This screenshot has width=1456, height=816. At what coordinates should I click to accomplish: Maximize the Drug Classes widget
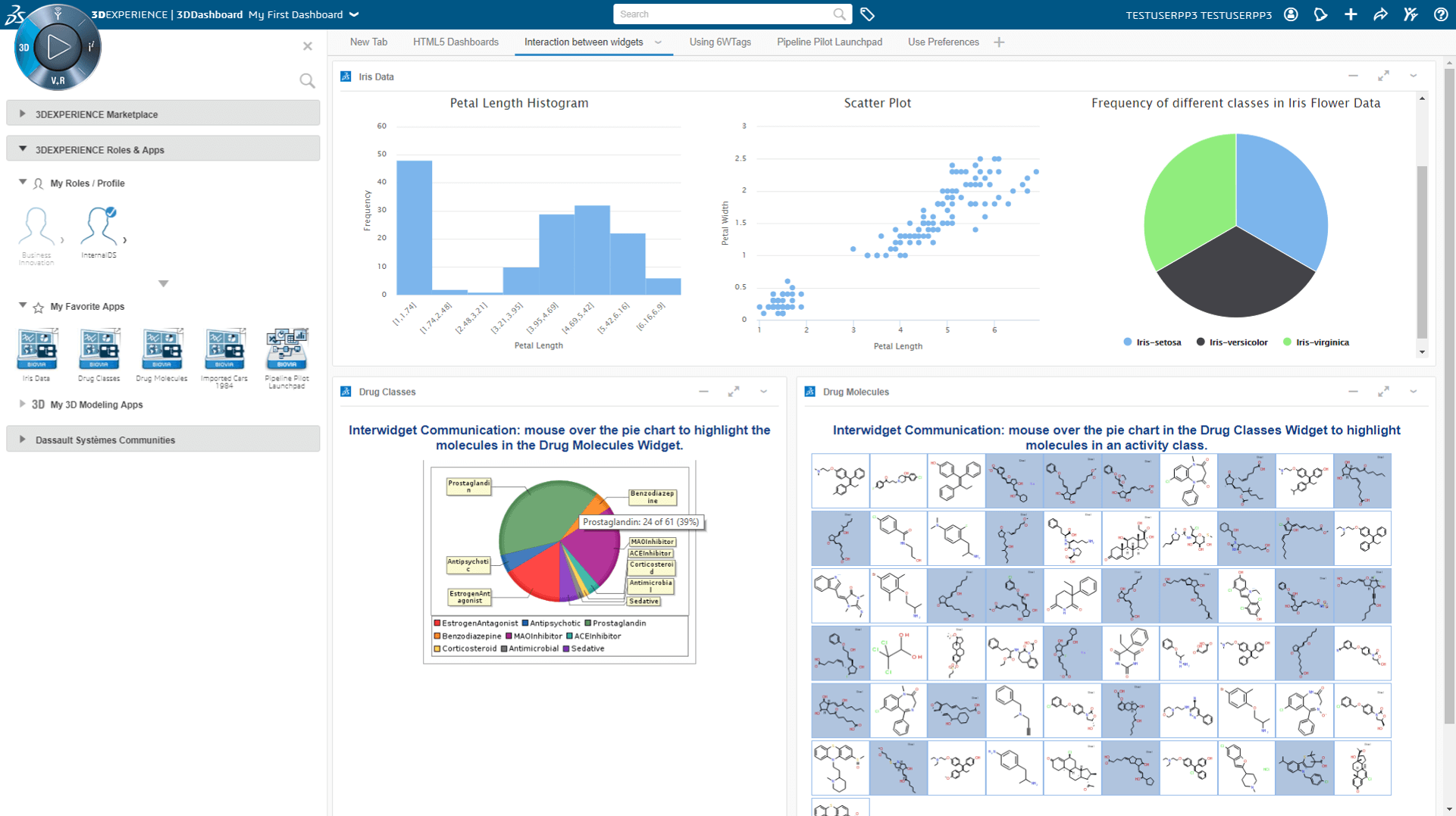[734, 392]
